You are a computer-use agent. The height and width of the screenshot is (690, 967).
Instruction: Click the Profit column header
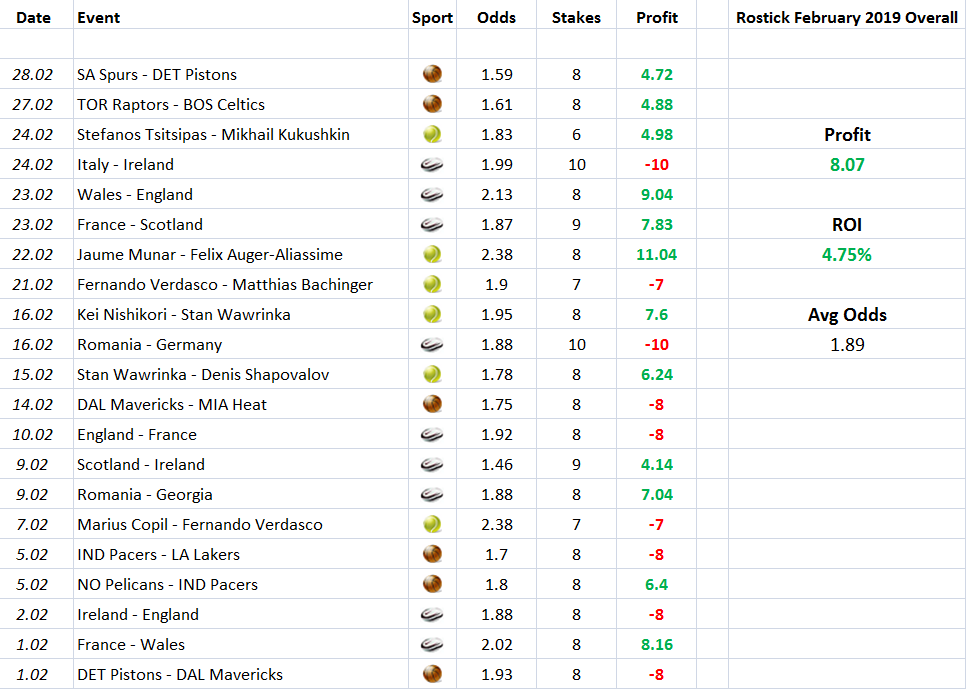click(x=657, y=17)
